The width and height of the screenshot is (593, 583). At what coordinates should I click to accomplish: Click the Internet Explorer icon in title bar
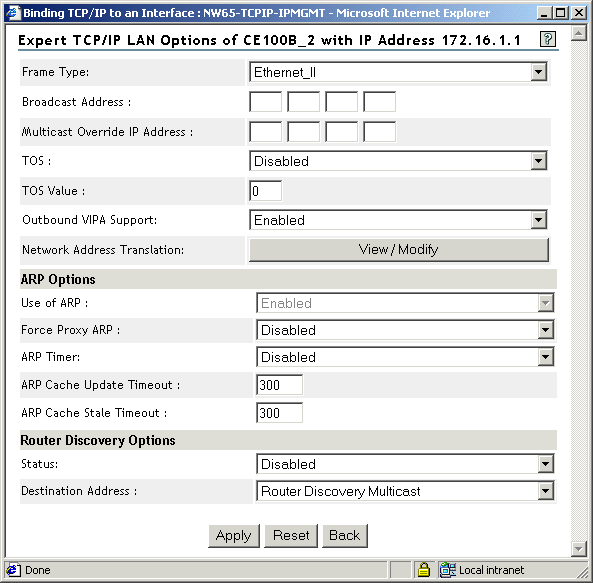(x=12, y=12)
